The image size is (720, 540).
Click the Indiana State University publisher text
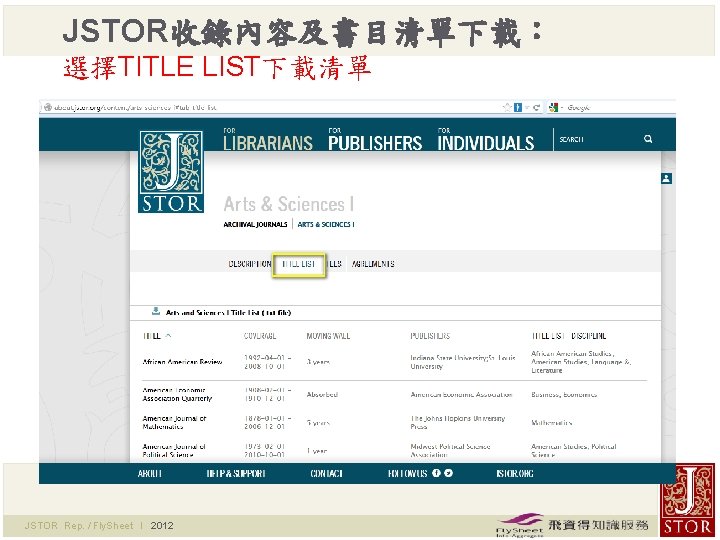pyautogui.click(x=463, y=362)
